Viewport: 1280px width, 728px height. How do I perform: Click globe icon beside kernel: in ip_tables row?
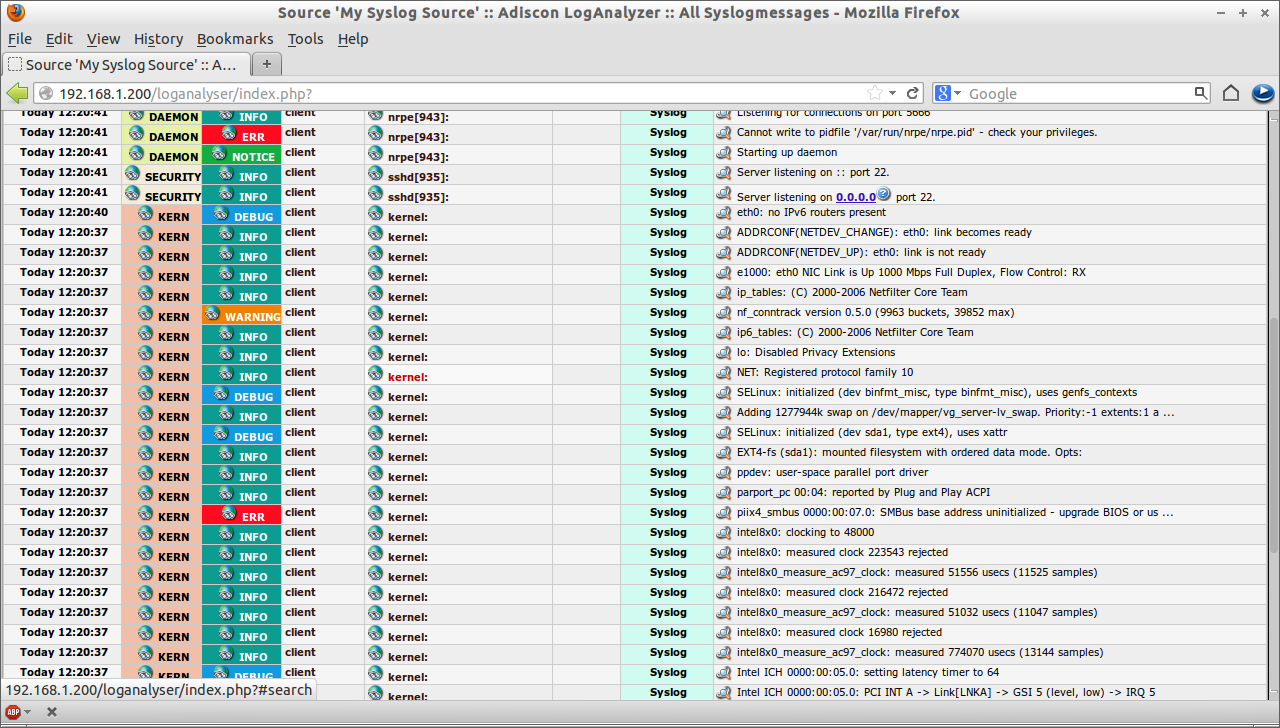[375, 293]
